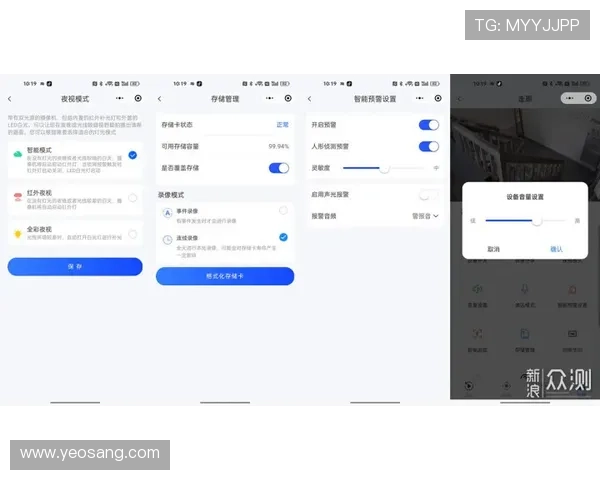
Task: Tap the target close icon on dimmed 主页 screen
Action: tap(588, 98)
